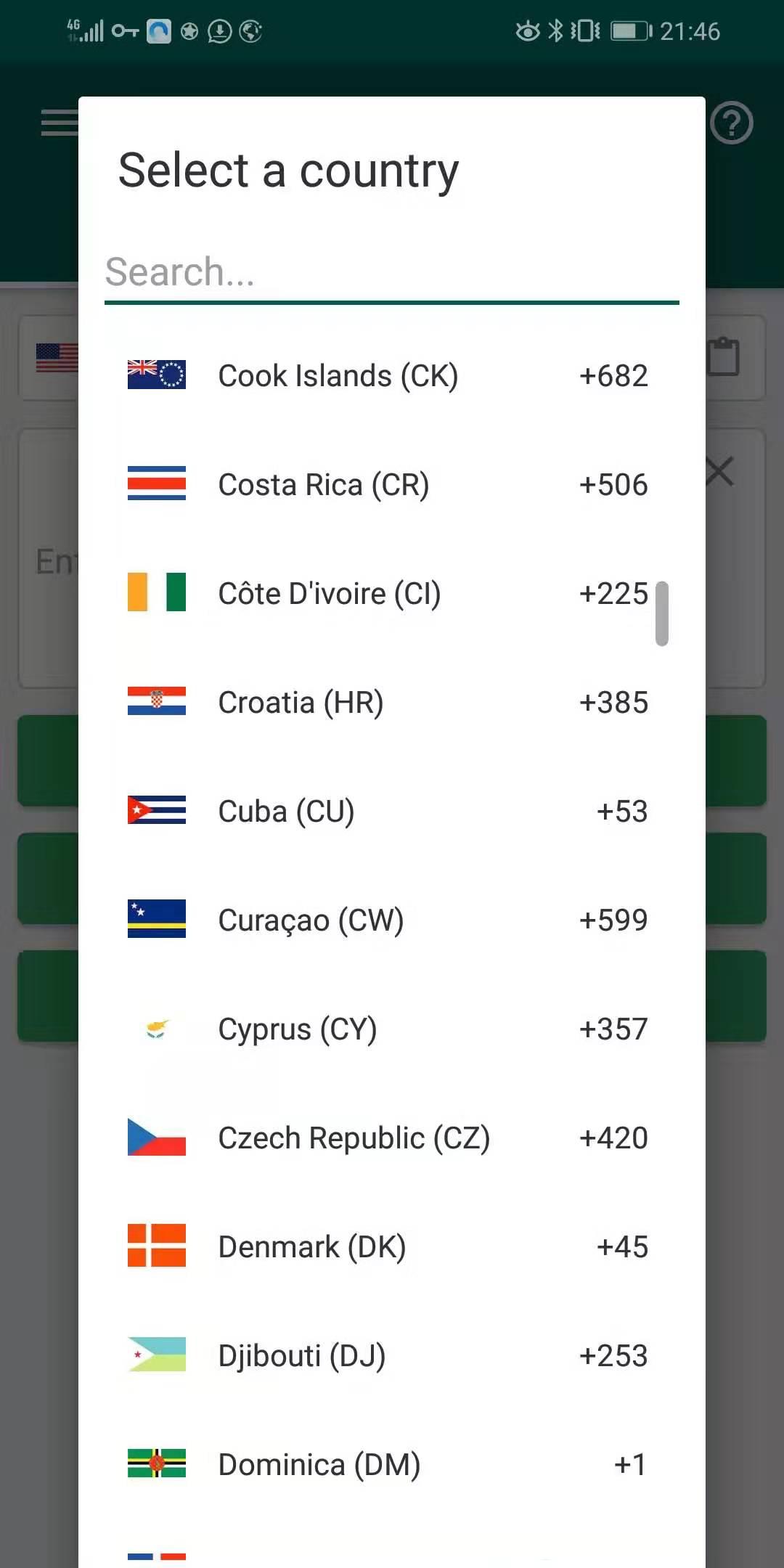Click the country list scrollbar handle
The height and width of the screenshot is (1568, 784).
(x=661, y=613)
